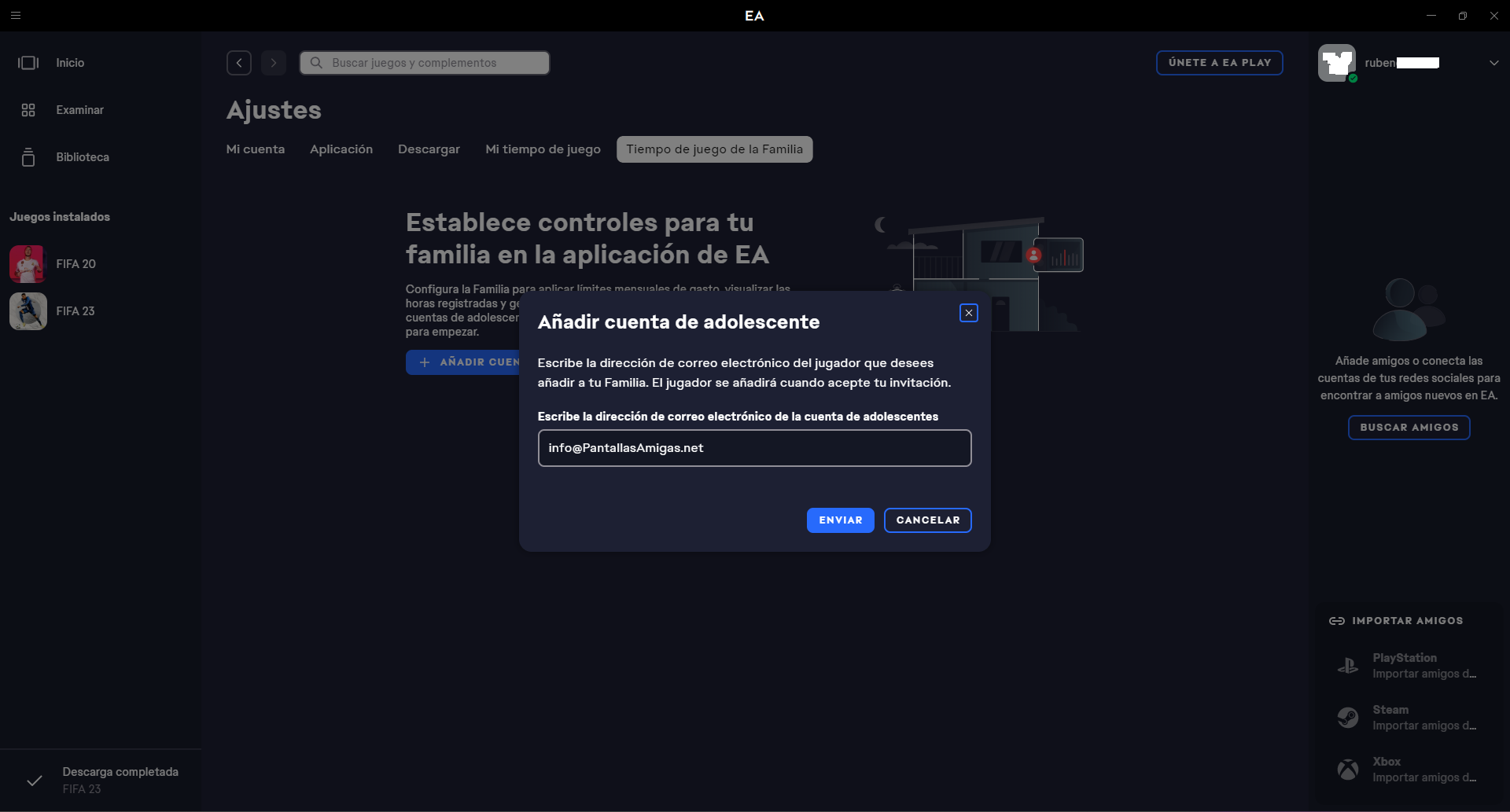Click the Inicio home icon
This screenshot has width=1510, height=812.
coord(28,63)
